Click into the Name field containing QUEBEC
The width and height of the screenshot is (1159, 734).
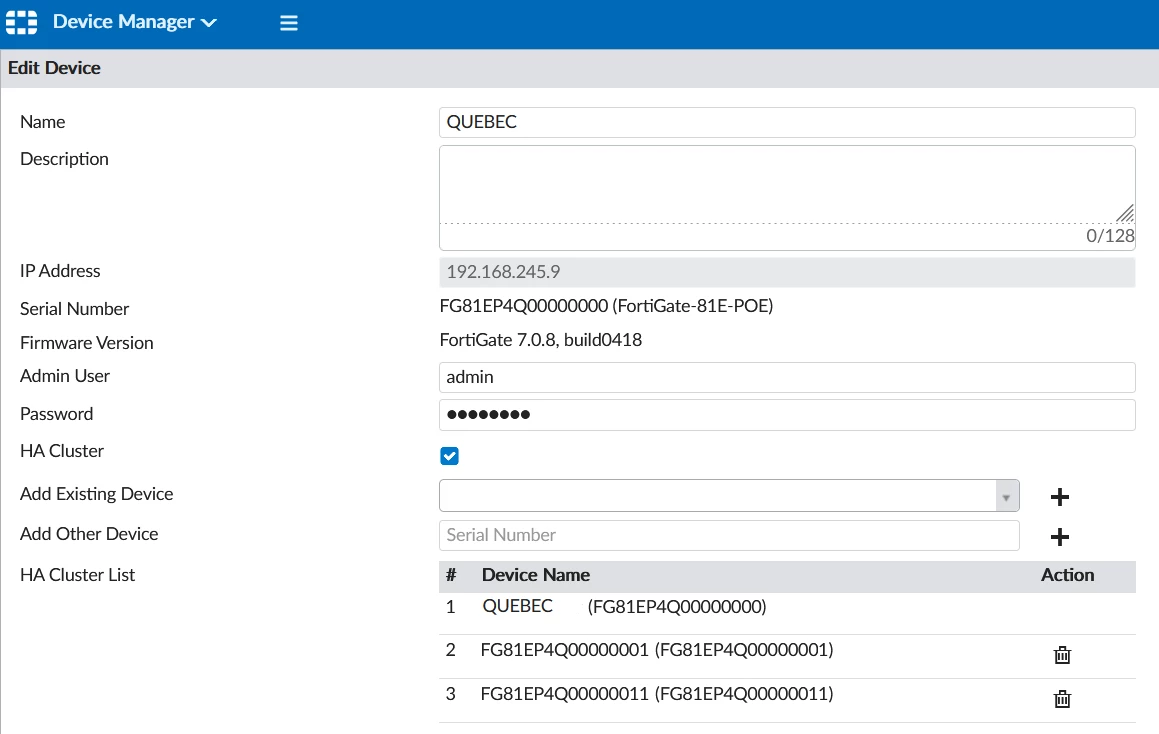[787, 122]
